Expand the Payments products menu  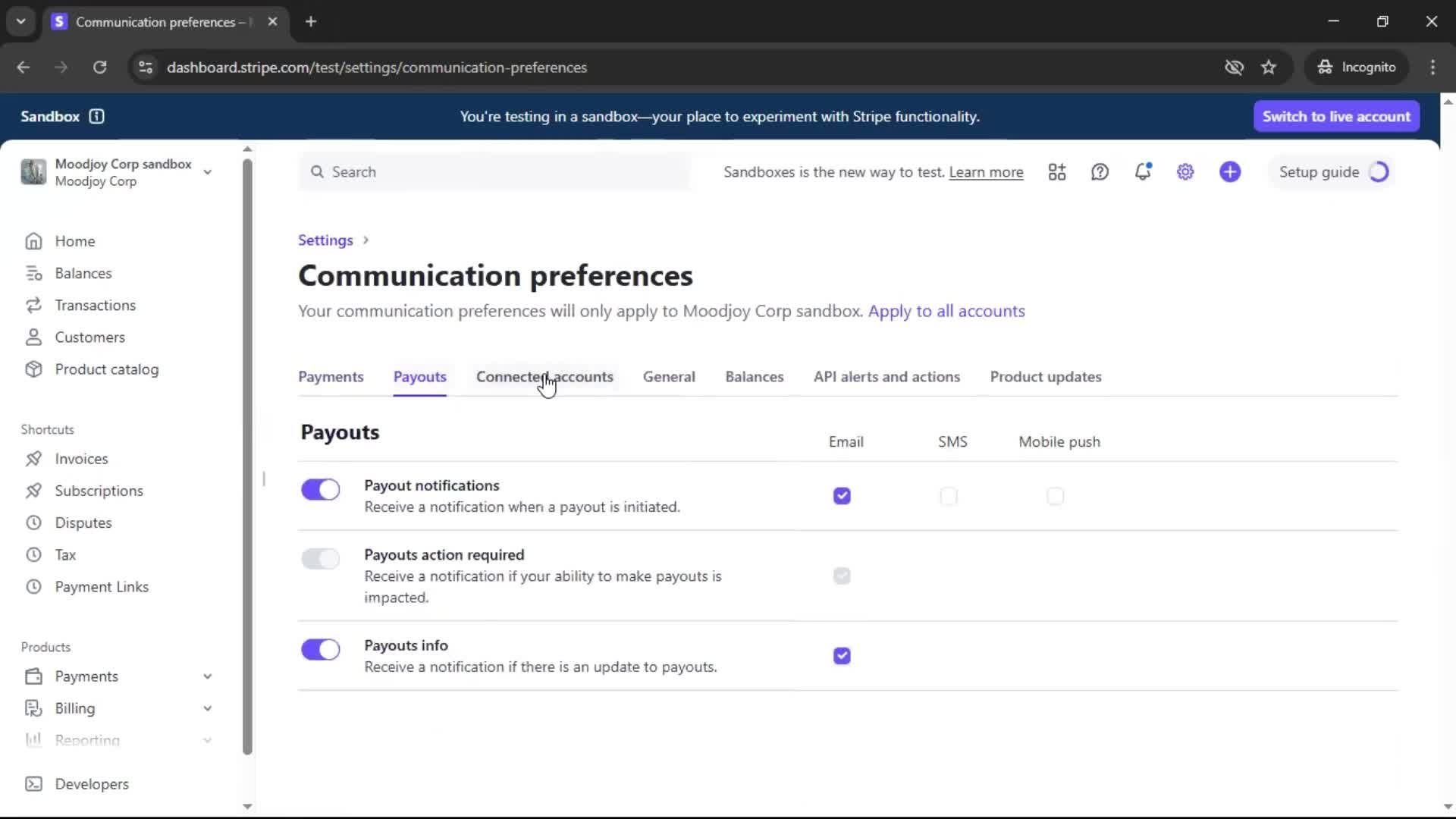(207, 676)
